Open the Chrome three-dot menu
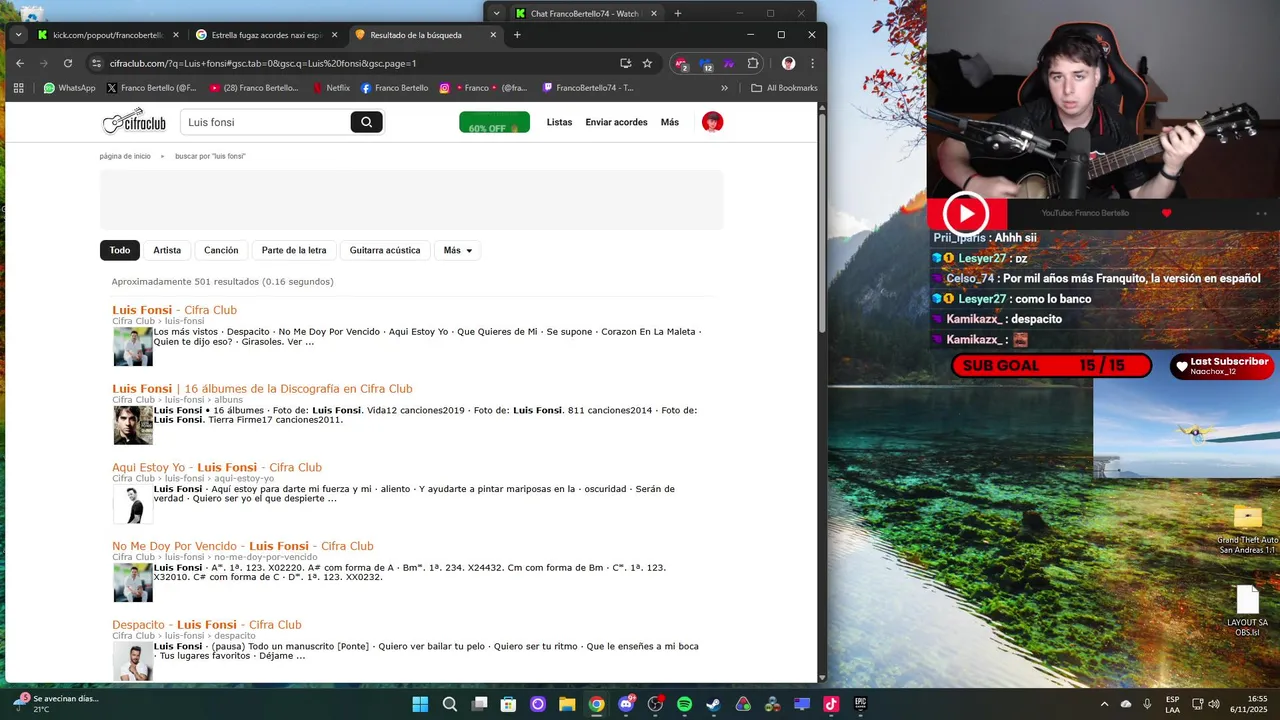Image resolution: width=1280 pixels, height=720 pixels. (812, 63)
